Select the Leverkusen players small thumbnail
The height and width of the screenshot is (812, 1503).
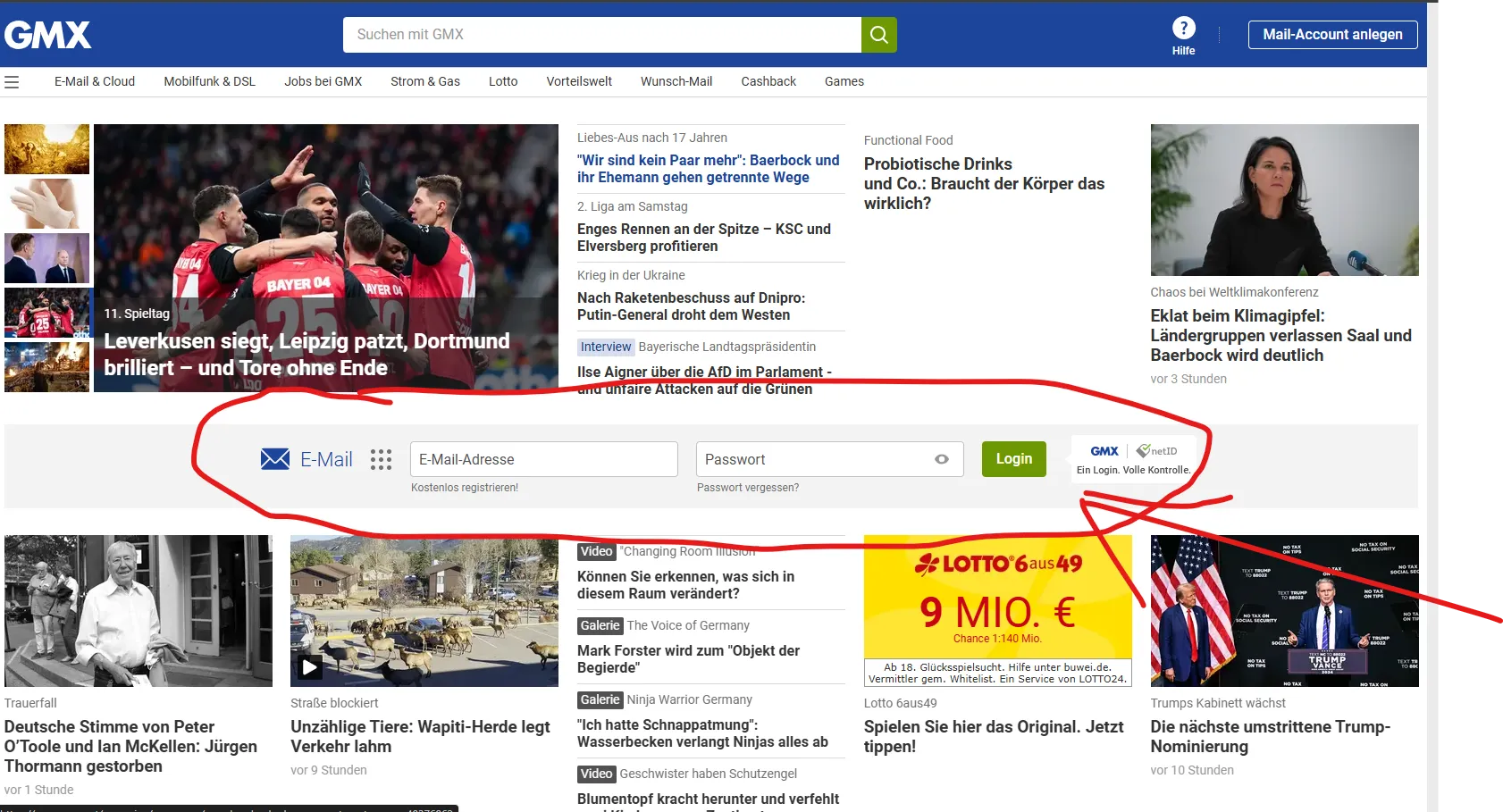click(x=47, y=313)
